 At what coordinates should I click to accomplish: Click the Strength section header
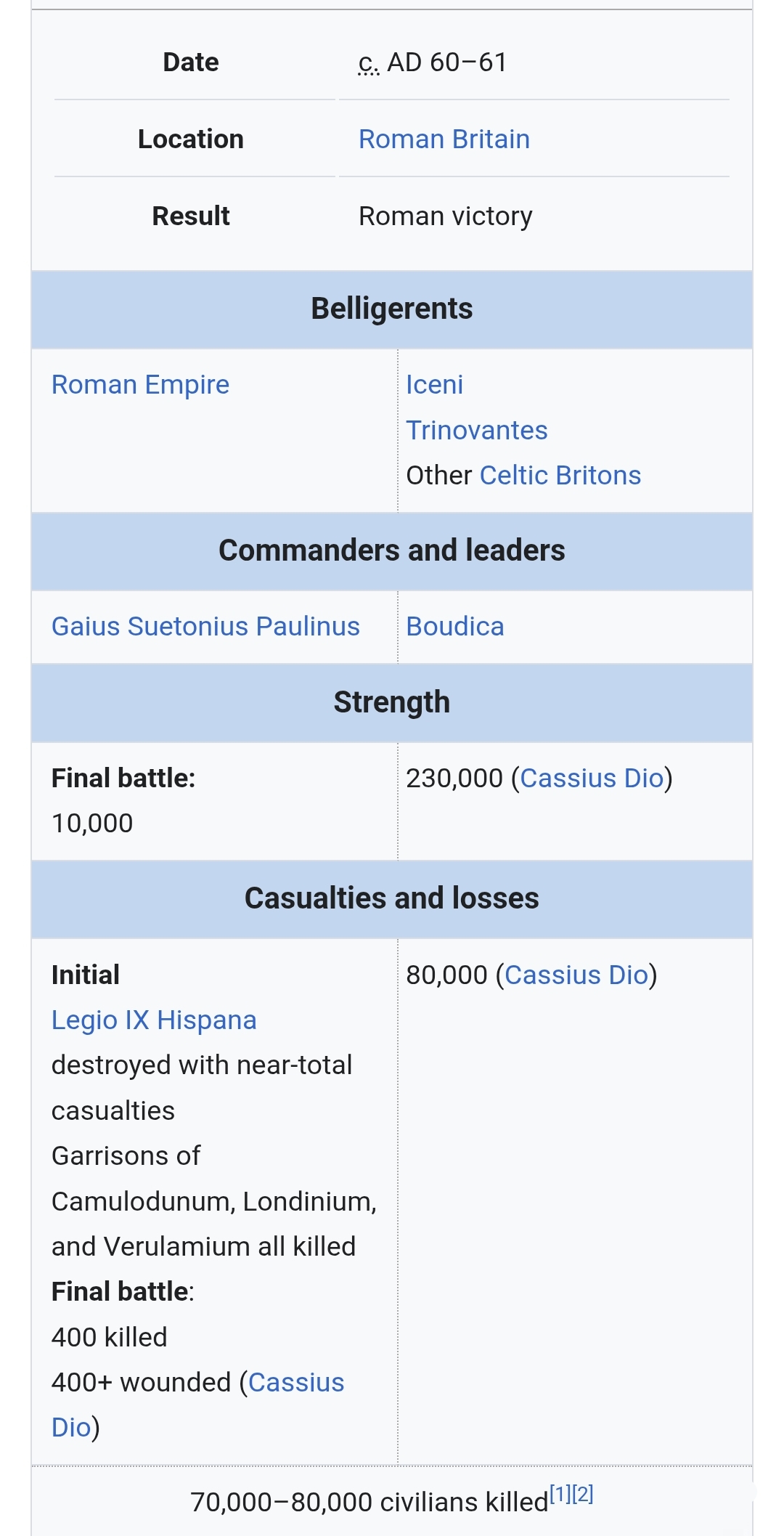(x=391, y=702)
